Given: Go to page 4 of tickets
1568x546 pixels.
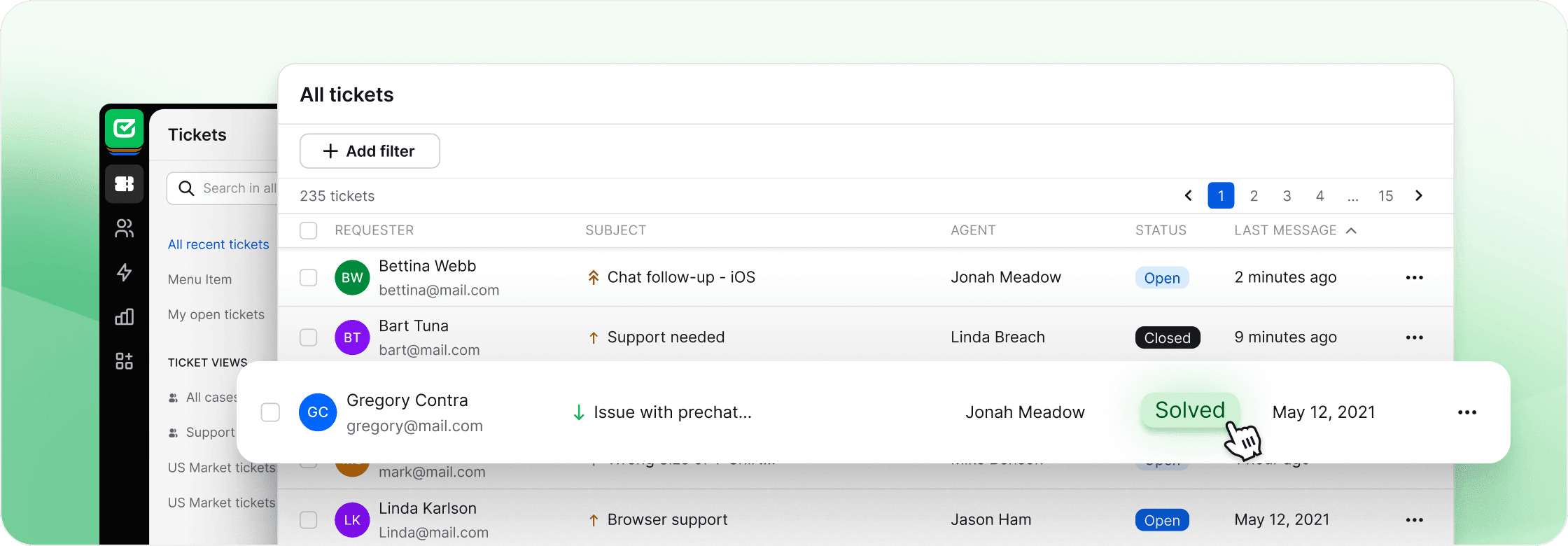Looking at the screenshot, I should (x=1319, y=196).
